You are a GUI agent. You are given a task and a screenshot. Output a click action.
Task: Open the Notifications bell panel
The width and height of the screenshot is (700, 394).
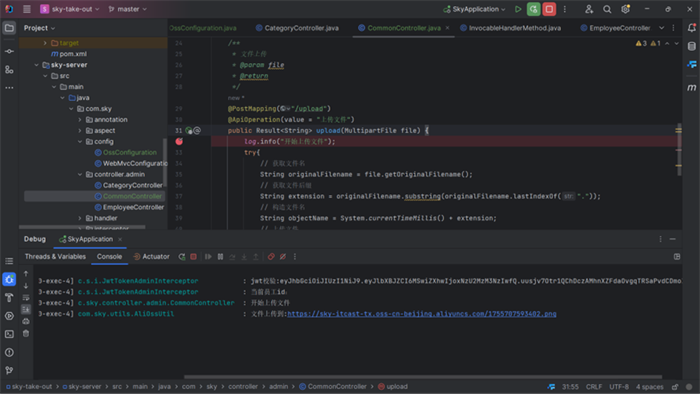tap(692, 28)
